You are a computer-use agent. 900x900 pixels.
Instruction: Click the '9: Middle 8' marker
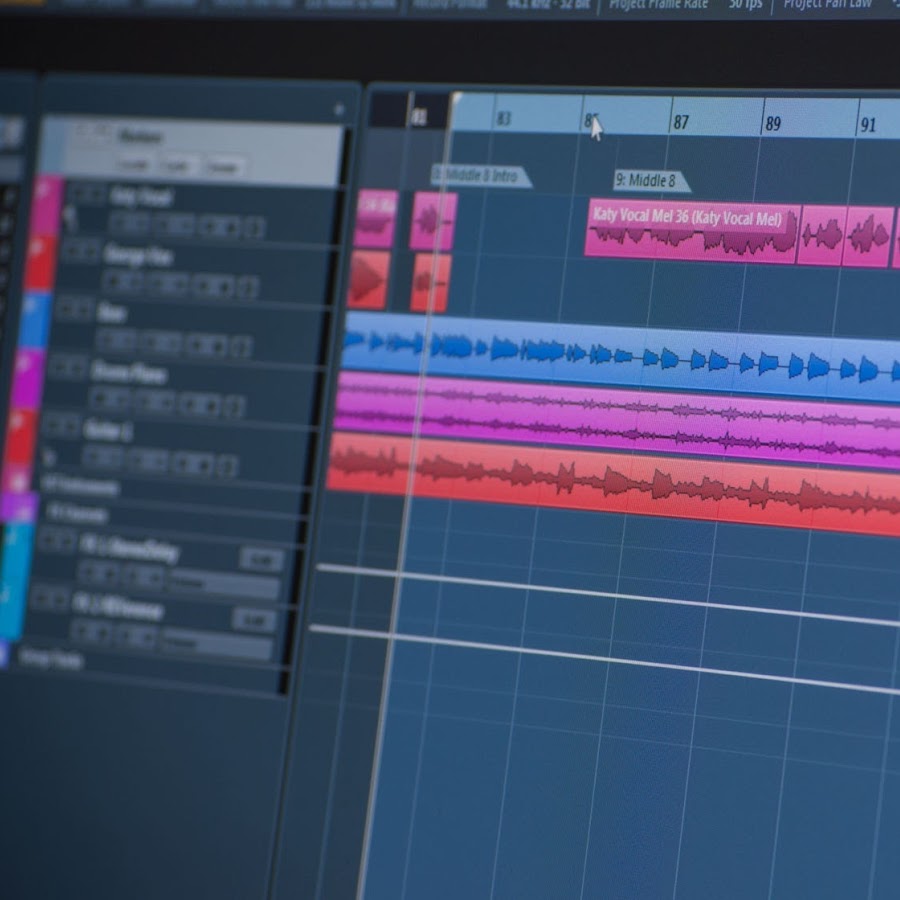[x=651, y=180]
